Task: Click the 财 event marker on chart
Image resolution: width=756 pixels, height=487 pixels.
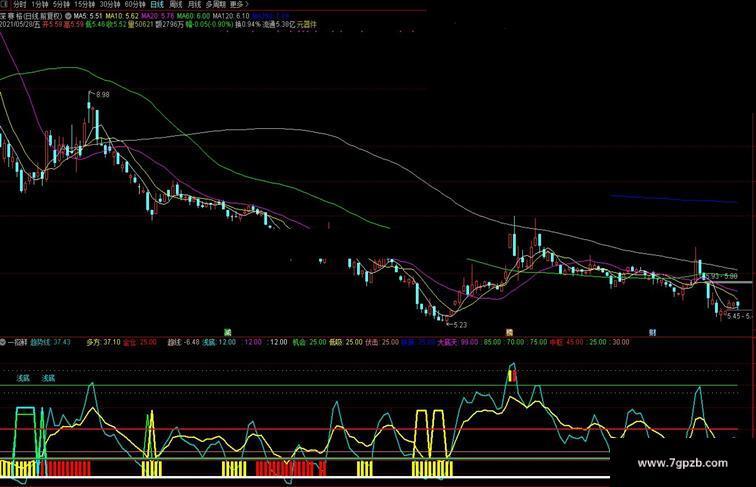Action: [652, 332]
